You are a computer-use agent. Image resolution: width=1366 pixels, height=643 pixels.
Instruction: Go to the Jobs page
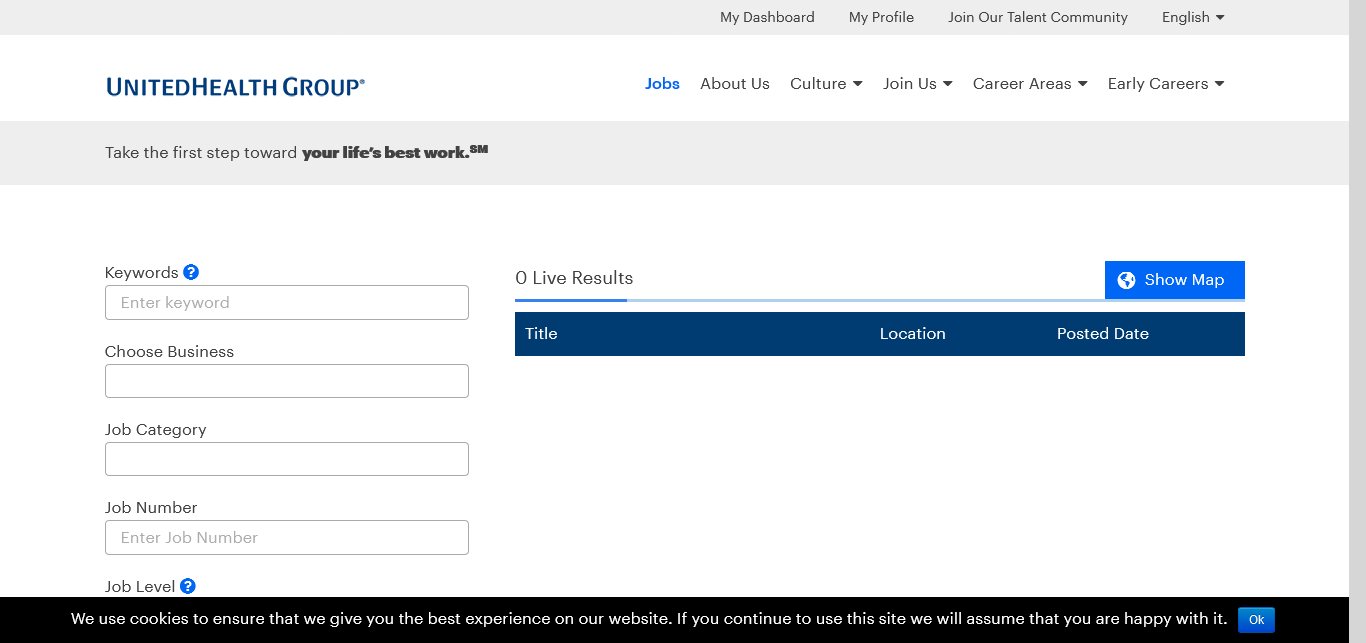(x=662, y=84)
